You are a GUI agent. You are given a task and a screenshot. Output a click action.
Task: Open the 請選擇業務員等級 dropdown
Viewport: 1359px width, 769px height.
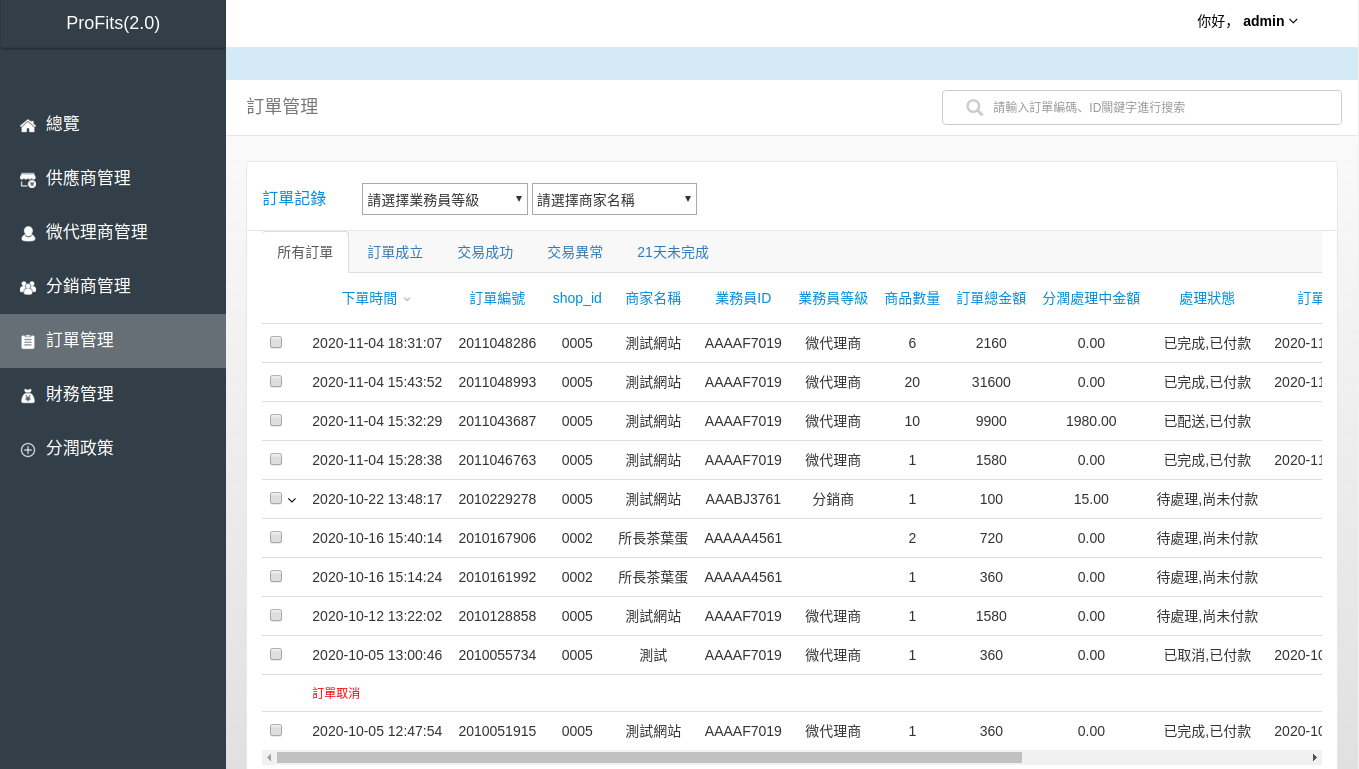pyautogui.click(x=445, y=199)
